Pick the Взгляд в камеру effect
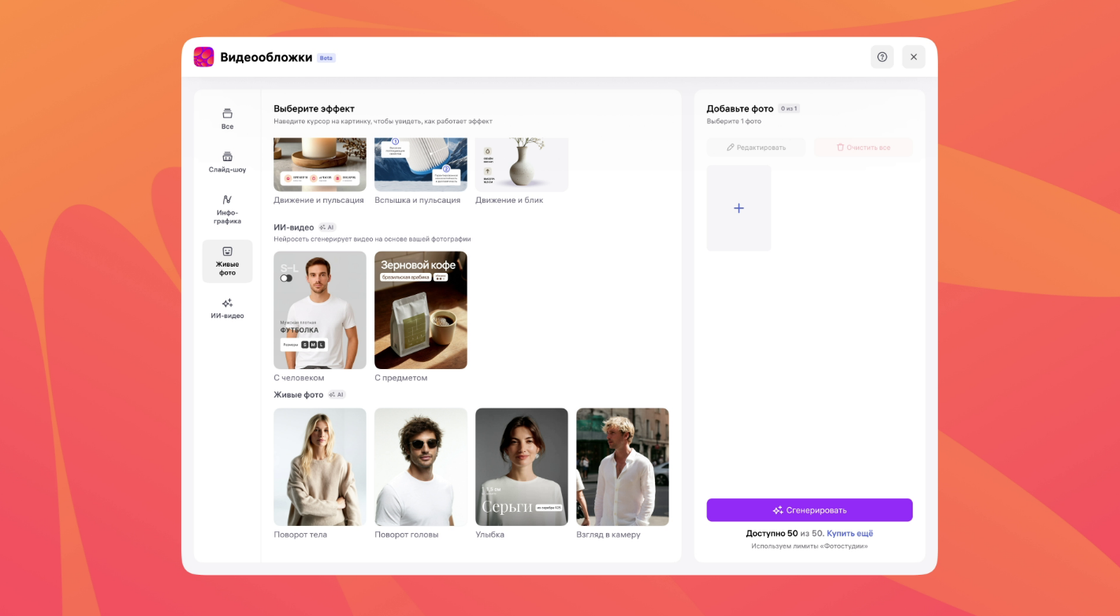1120x616 pixels. click(622, 466)
